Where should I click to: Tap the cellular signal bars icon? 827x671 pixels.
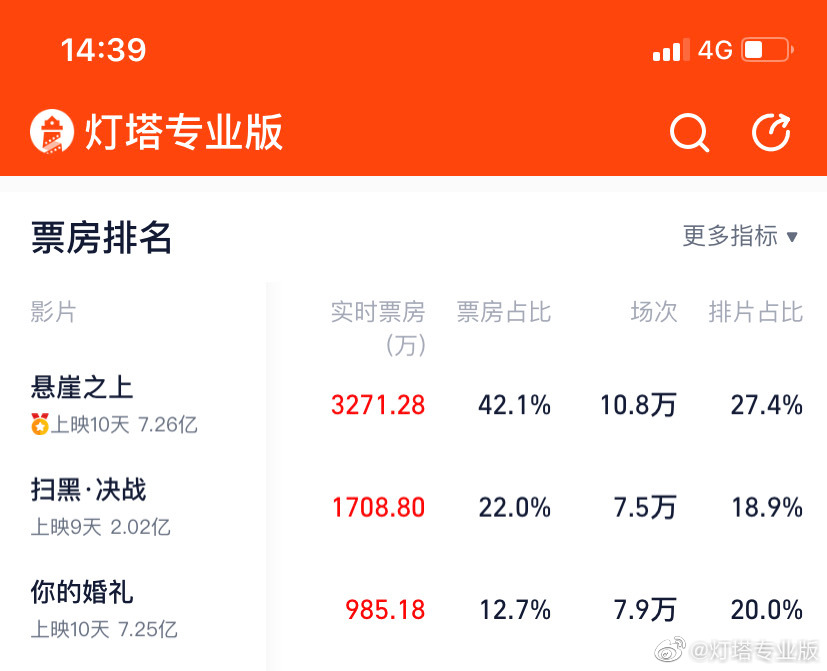(671, 50)
